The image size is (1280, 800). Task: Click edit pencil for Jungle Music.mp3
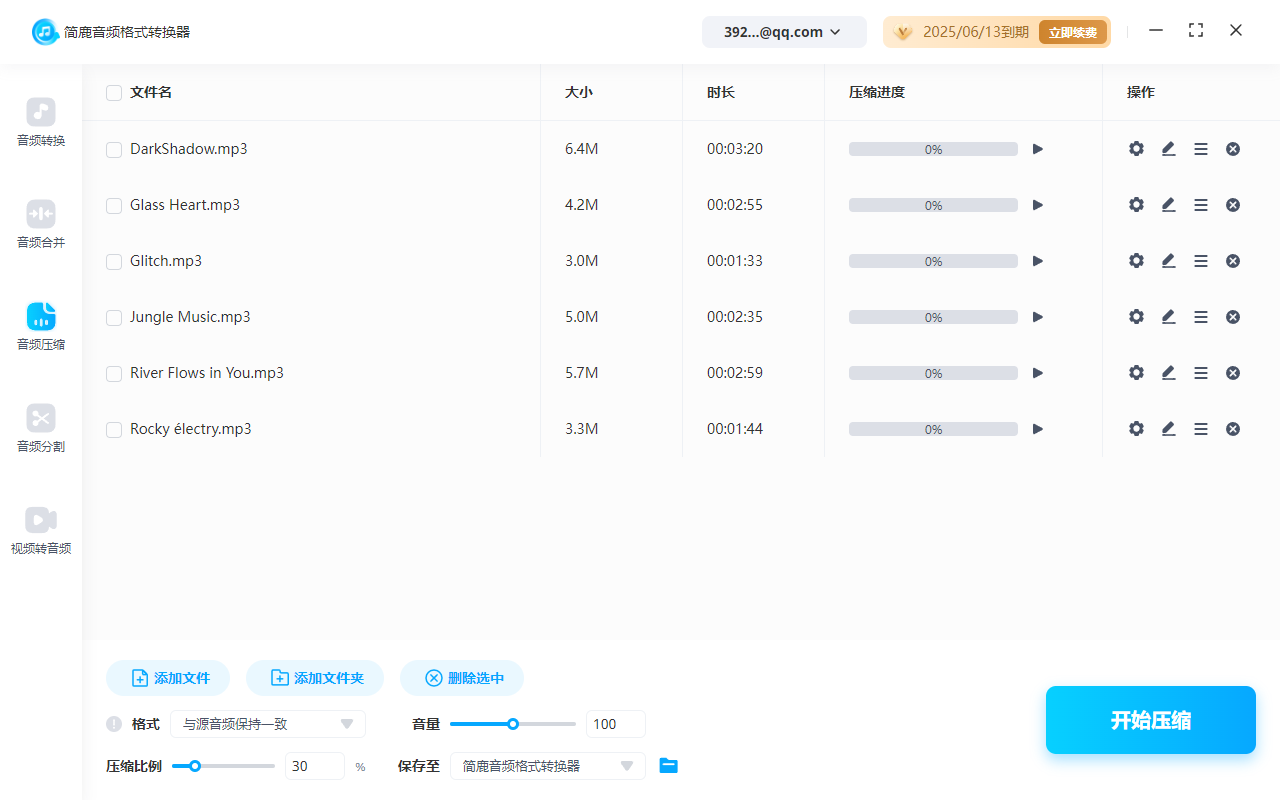click(x=1168, y=317)
